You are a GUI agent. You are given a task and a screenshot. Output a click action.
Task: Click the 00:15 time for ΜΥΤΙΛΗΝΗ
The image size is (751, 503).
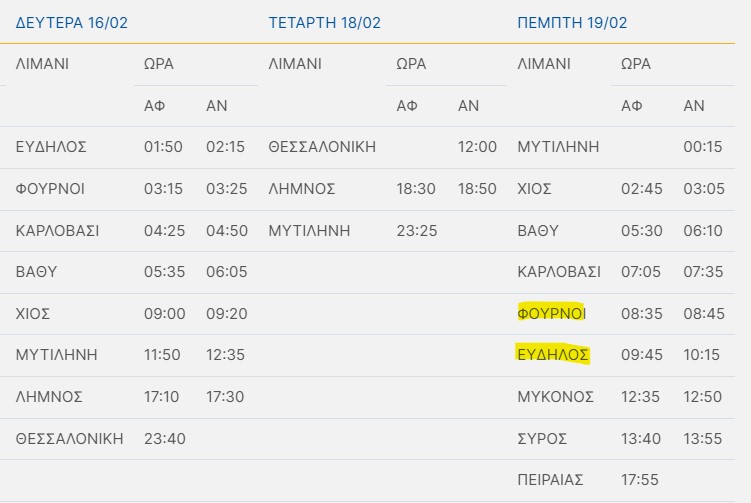point(703,147)
